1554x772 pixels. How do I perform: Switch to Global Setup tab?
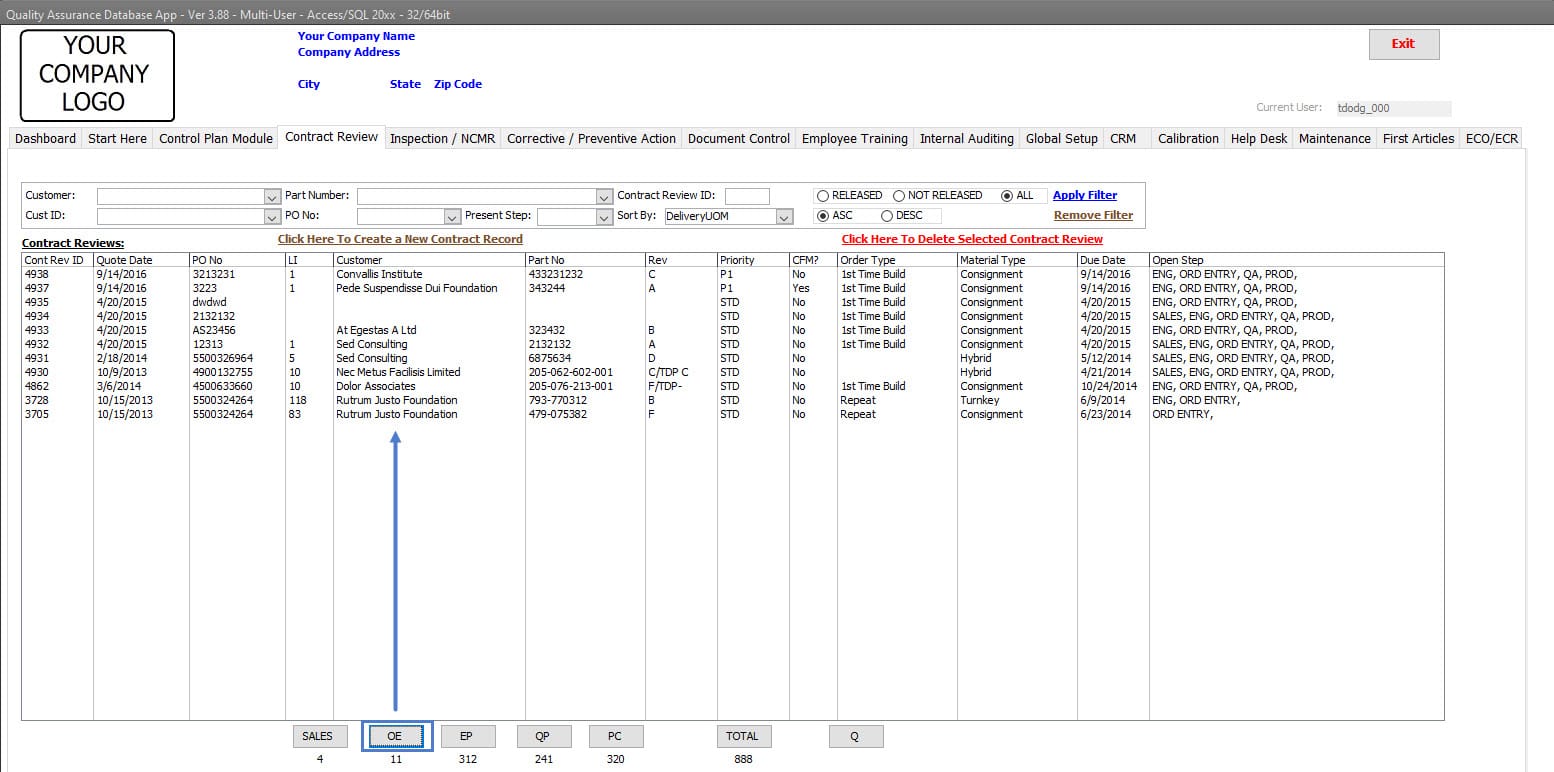click(1062, 139)
